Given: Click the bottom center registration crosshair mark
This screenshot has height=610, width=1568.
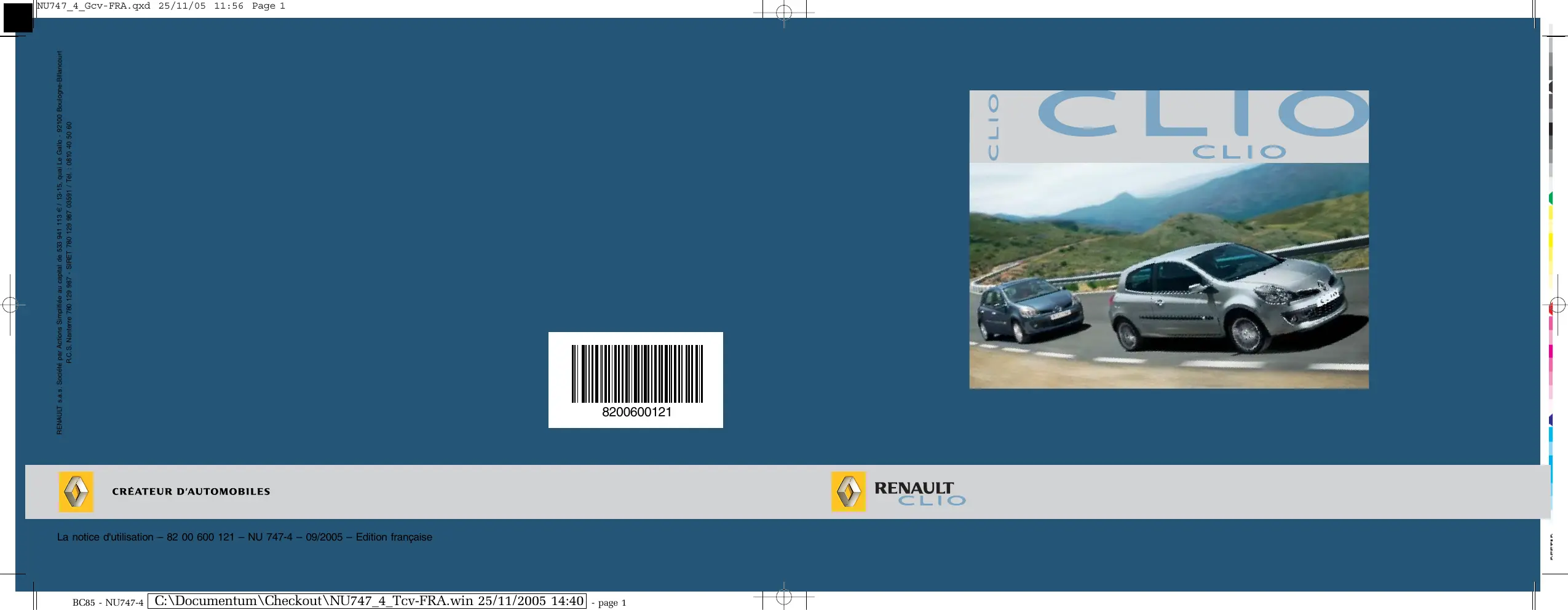Looking at the screenshot, I should pos(783,596).
